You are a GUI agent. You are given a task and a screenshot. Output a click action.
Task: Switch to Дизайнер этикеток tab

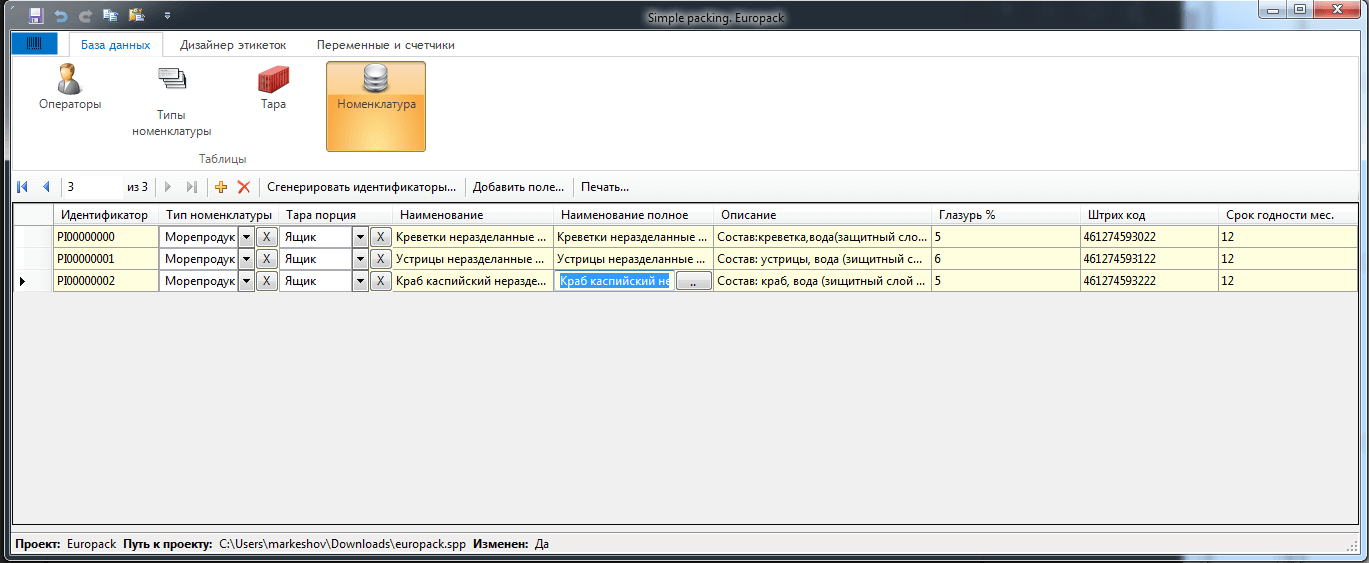[233, 45]
